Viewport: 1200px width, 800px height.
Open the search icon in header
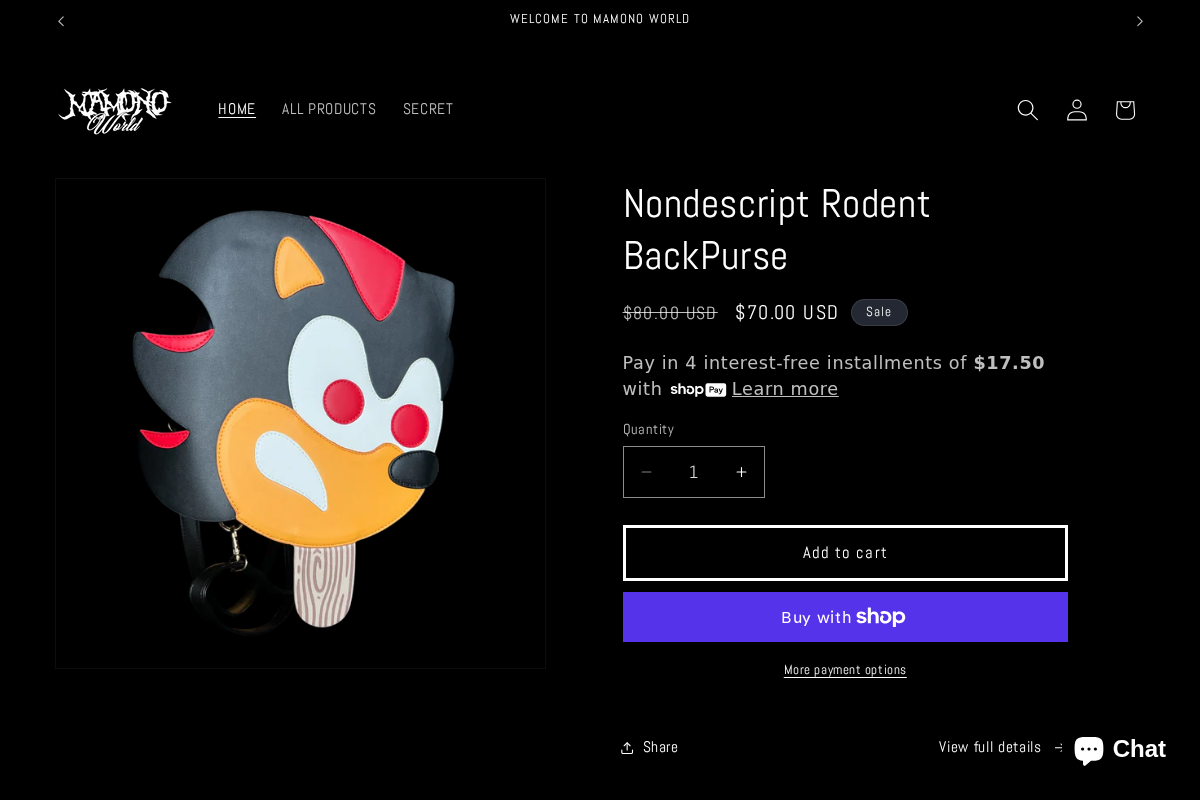[1027, 110]
